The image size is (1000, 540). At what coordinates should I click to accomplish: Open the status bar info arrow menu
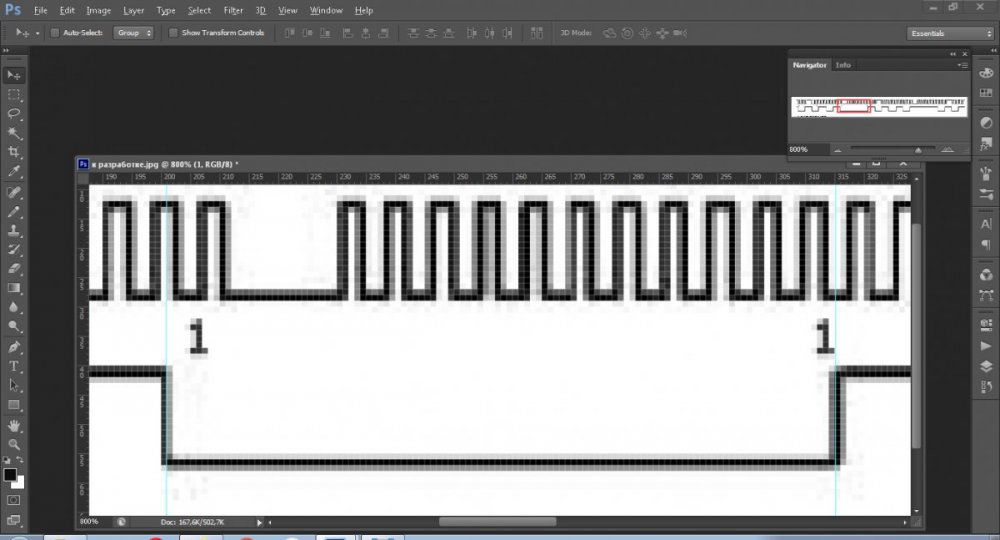point(259,523)
